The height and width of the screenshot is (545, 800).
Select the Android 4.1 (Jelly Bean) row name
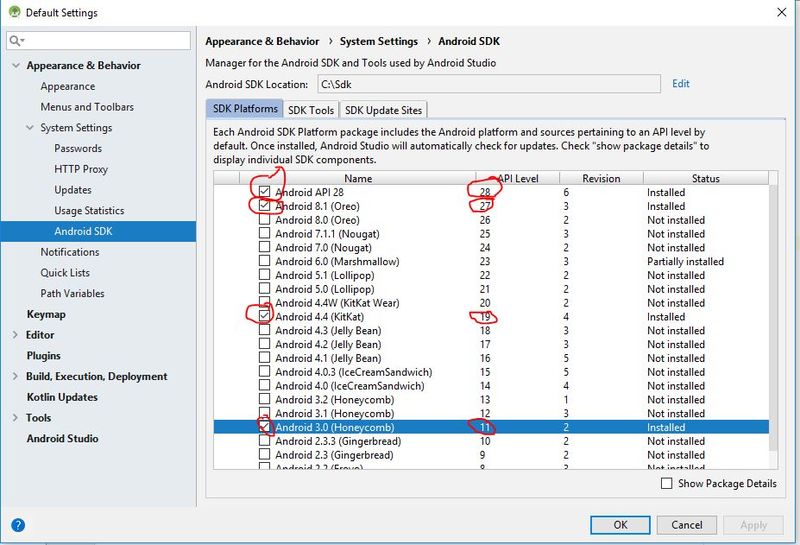tap(328, 358)
